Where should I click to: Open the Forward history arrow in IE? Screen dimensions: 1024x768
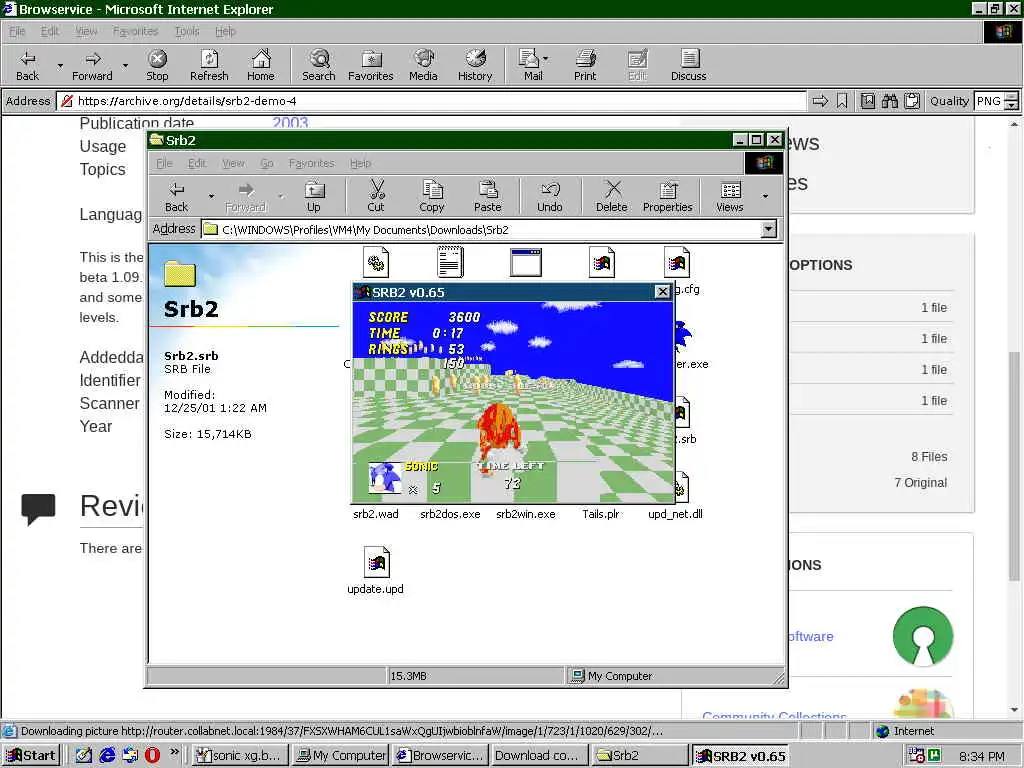click(125, 65)
